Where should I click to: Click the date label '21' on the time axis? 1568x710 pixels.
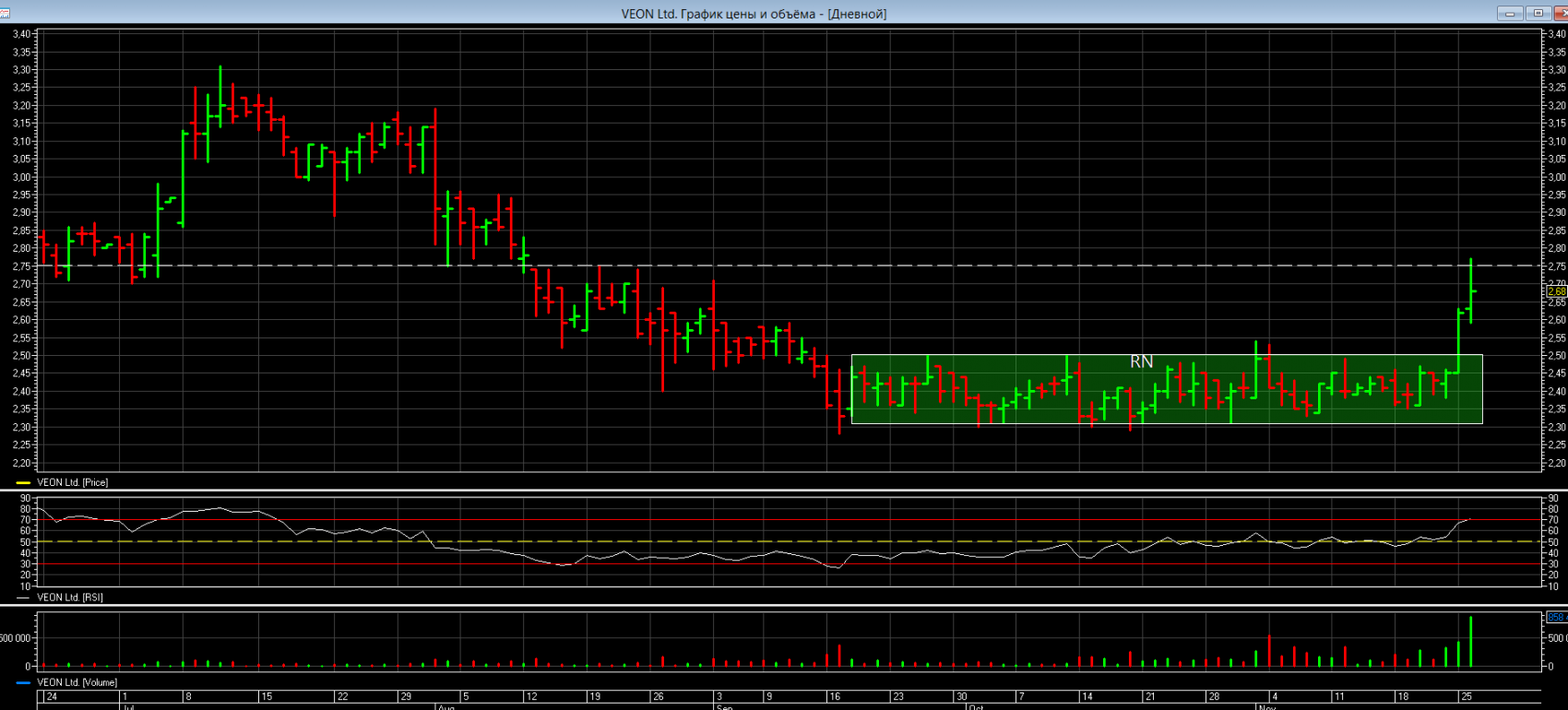pyautogui.click(x=1149, y=696)
